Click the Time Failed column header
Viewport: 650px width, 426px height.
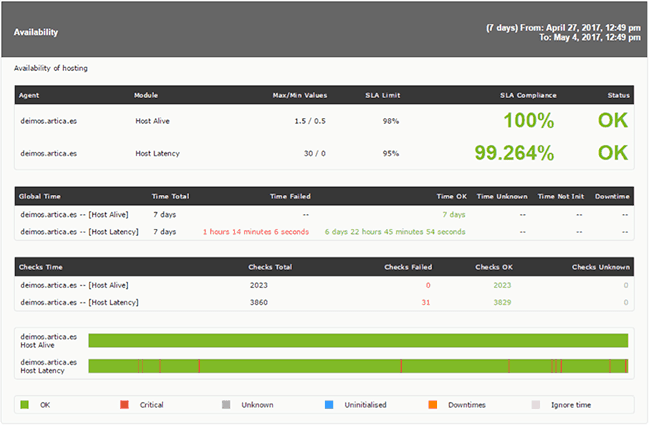290,196
